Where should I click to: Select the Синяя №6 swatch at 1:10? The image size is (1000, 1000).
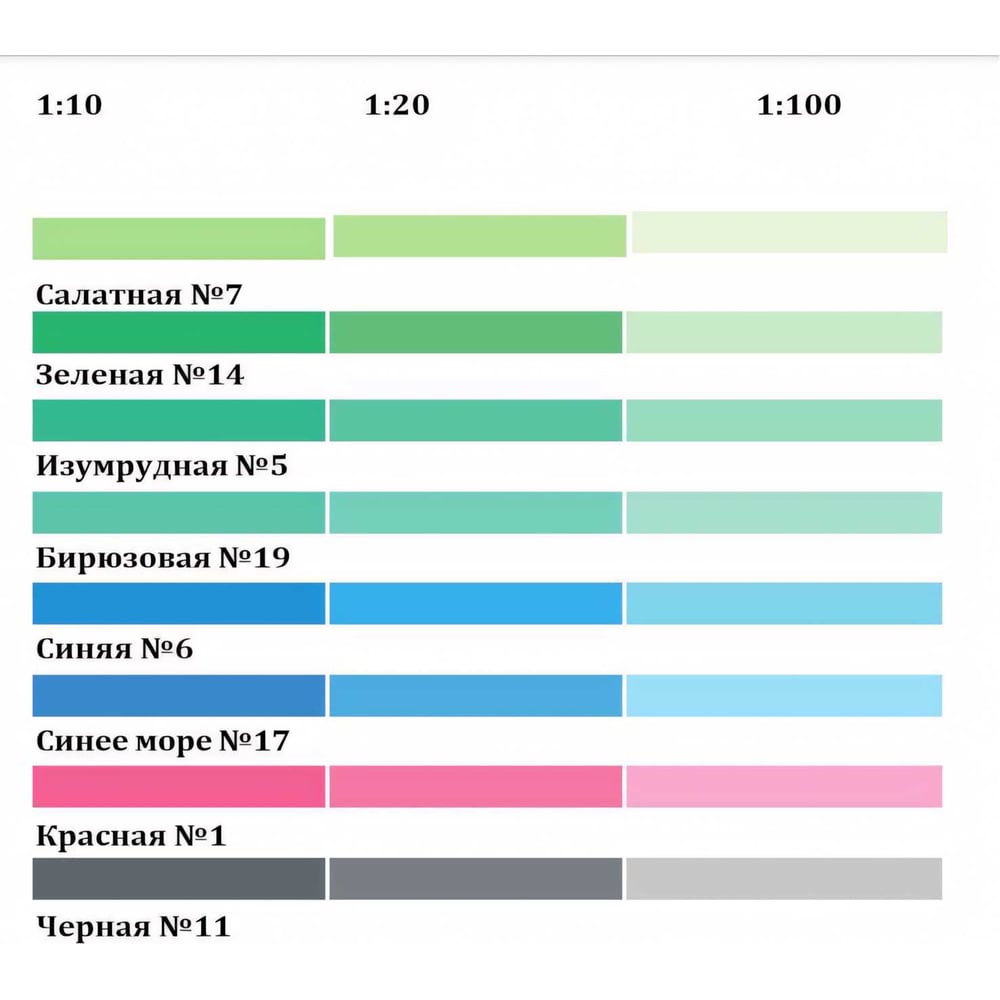(x=179, y=603)
